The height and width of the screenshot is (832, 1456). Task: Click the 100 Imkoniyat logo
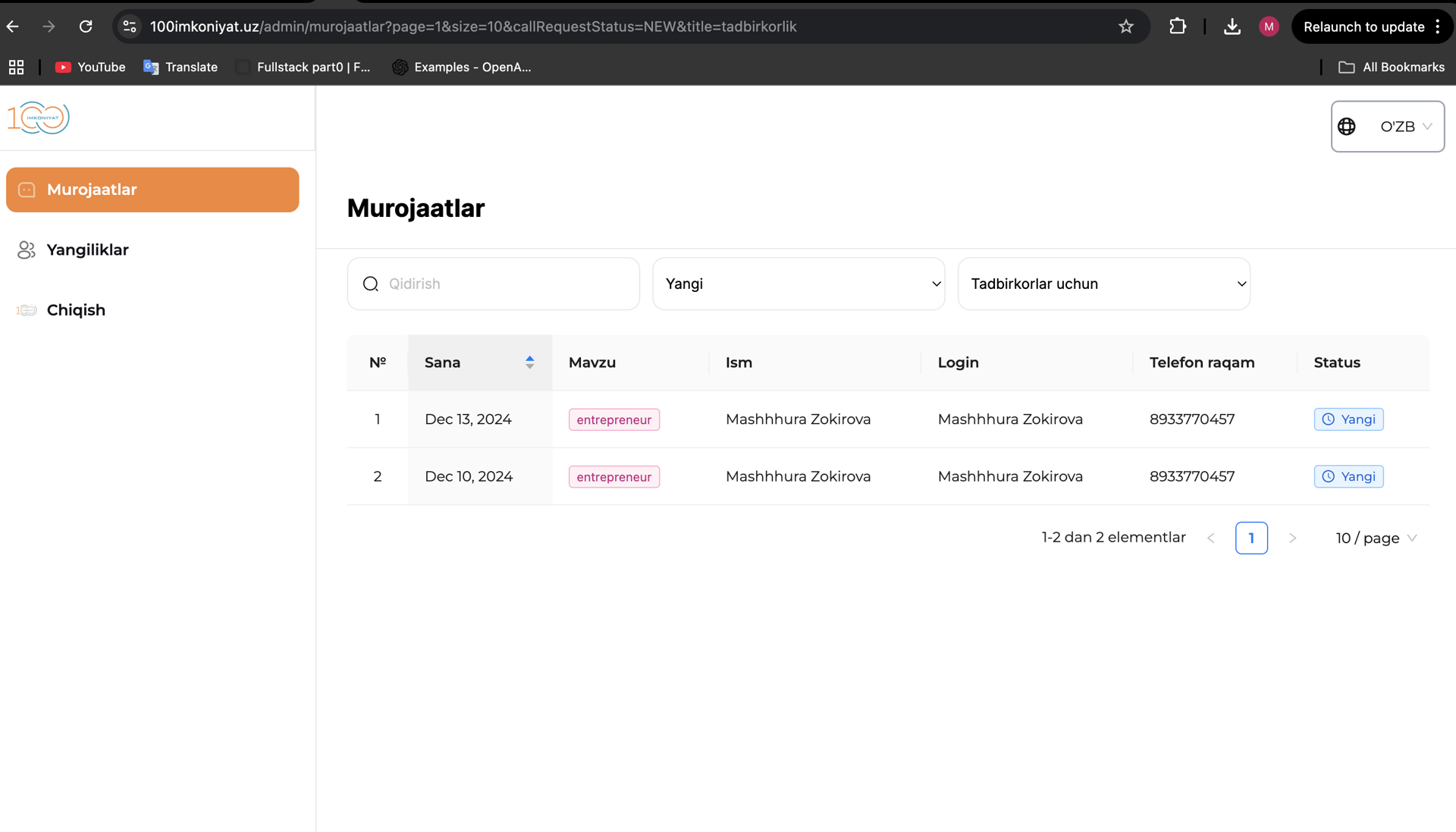39,118
